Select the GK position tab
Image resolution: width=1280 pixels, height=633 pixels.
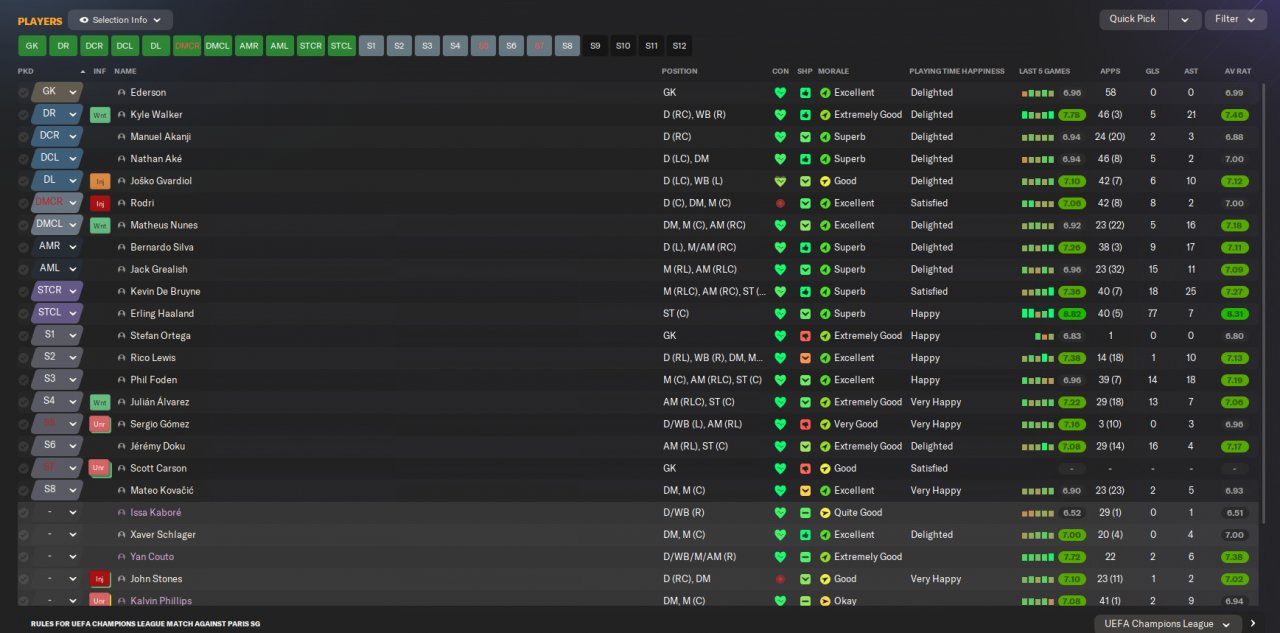[x=32, y=46]
